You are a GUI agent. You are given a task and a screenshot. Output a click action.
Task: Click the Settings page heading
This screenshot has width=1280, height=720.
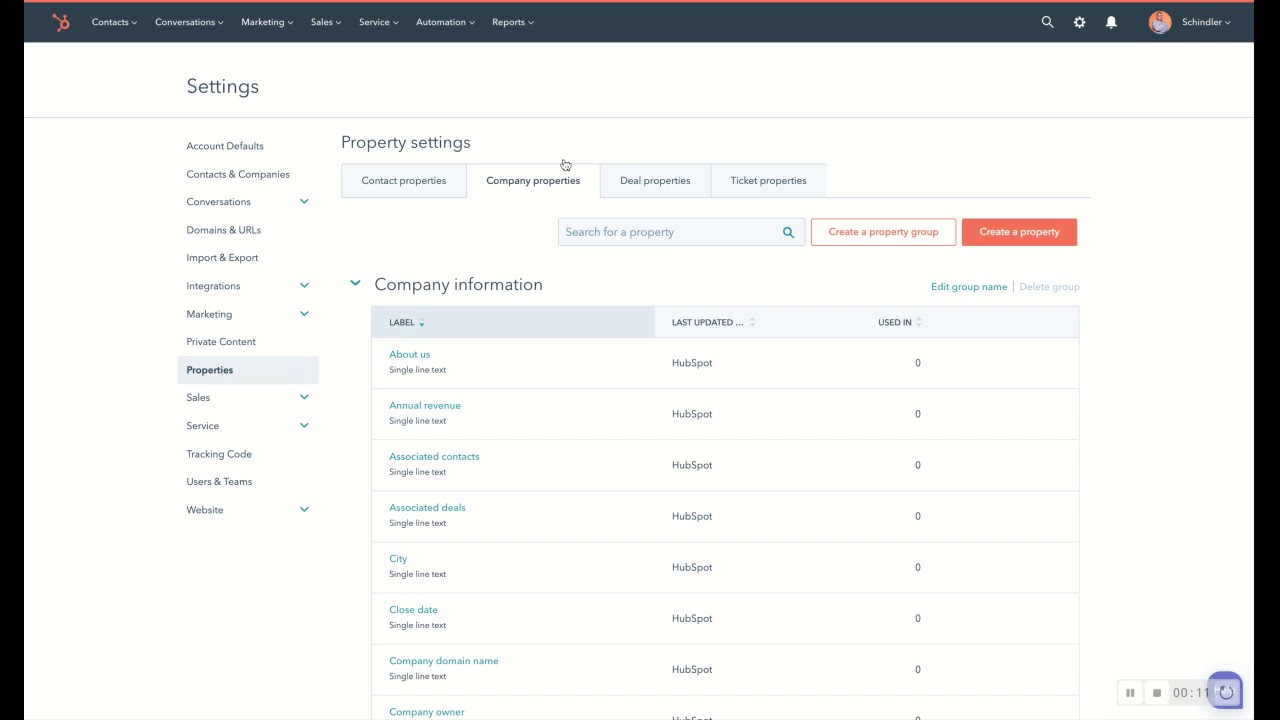(223, 86)
